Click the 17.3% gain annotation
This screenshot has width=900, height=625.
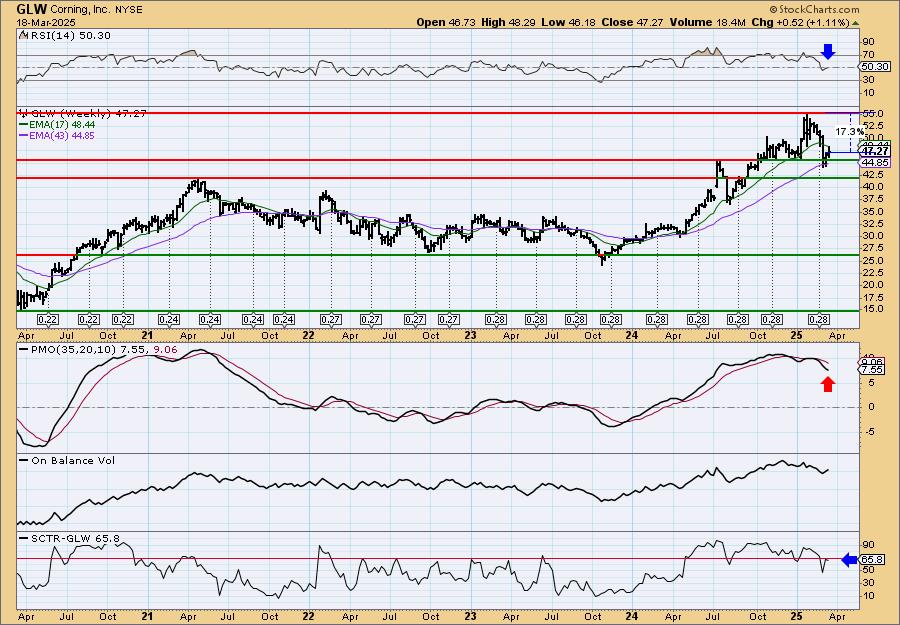point(849,132)
